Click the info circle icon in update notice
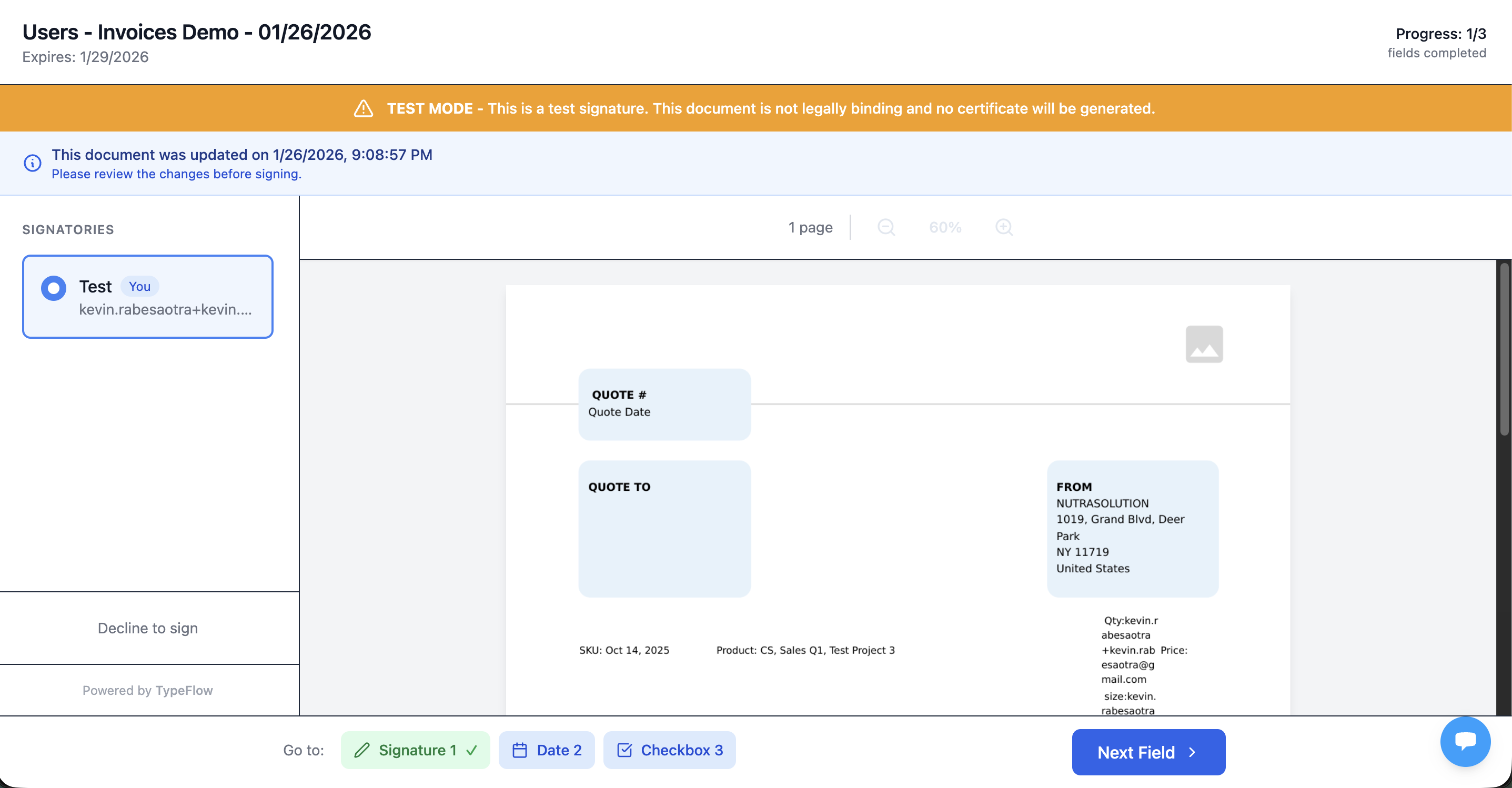Viewport: 1512px width, 788px height. tap(32, 163)
